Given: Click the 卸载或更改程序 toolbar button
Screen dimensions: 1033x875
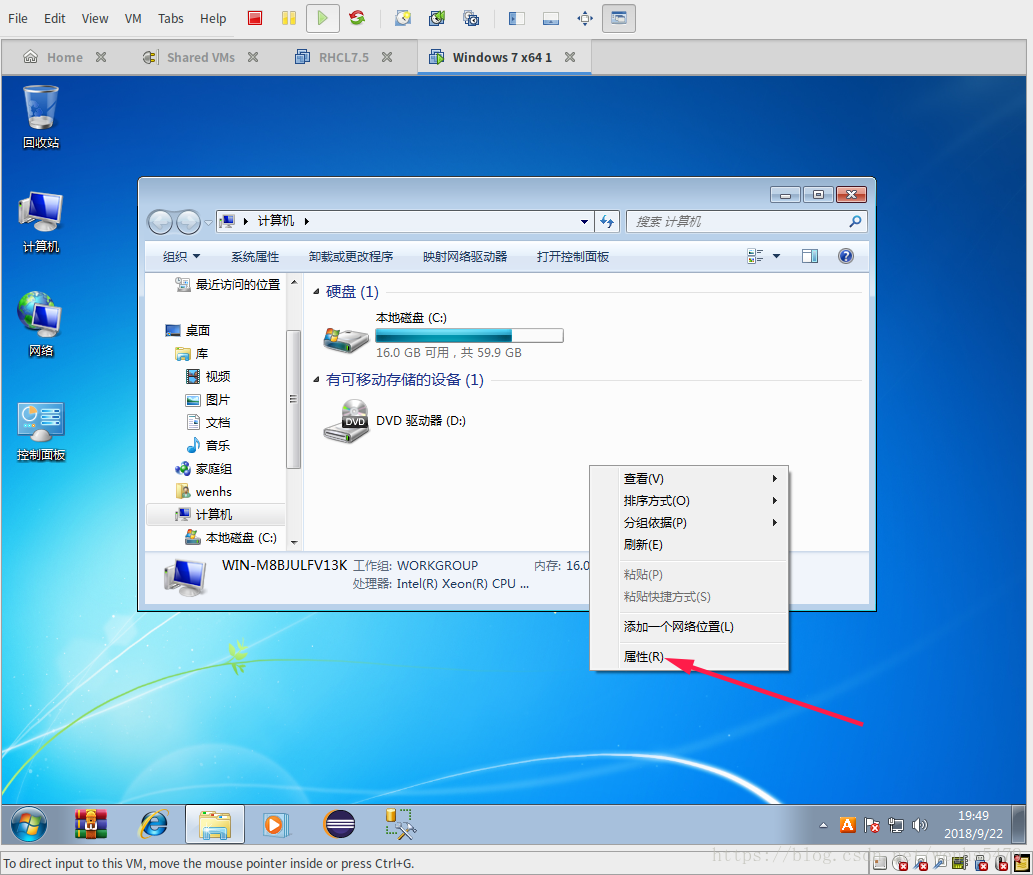Looking at the screenshot, I should click(350, 256).
